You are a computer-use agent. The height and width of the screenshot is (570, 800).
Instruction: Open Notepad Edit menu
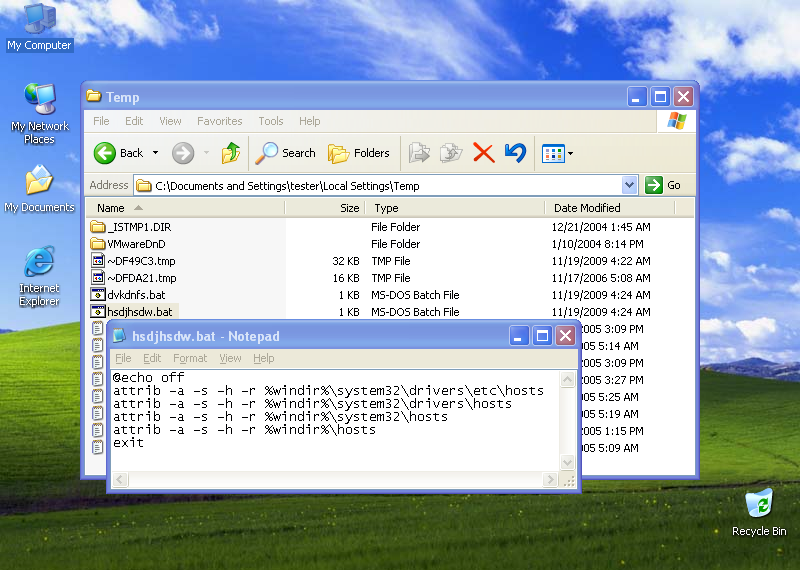[152, 358]
